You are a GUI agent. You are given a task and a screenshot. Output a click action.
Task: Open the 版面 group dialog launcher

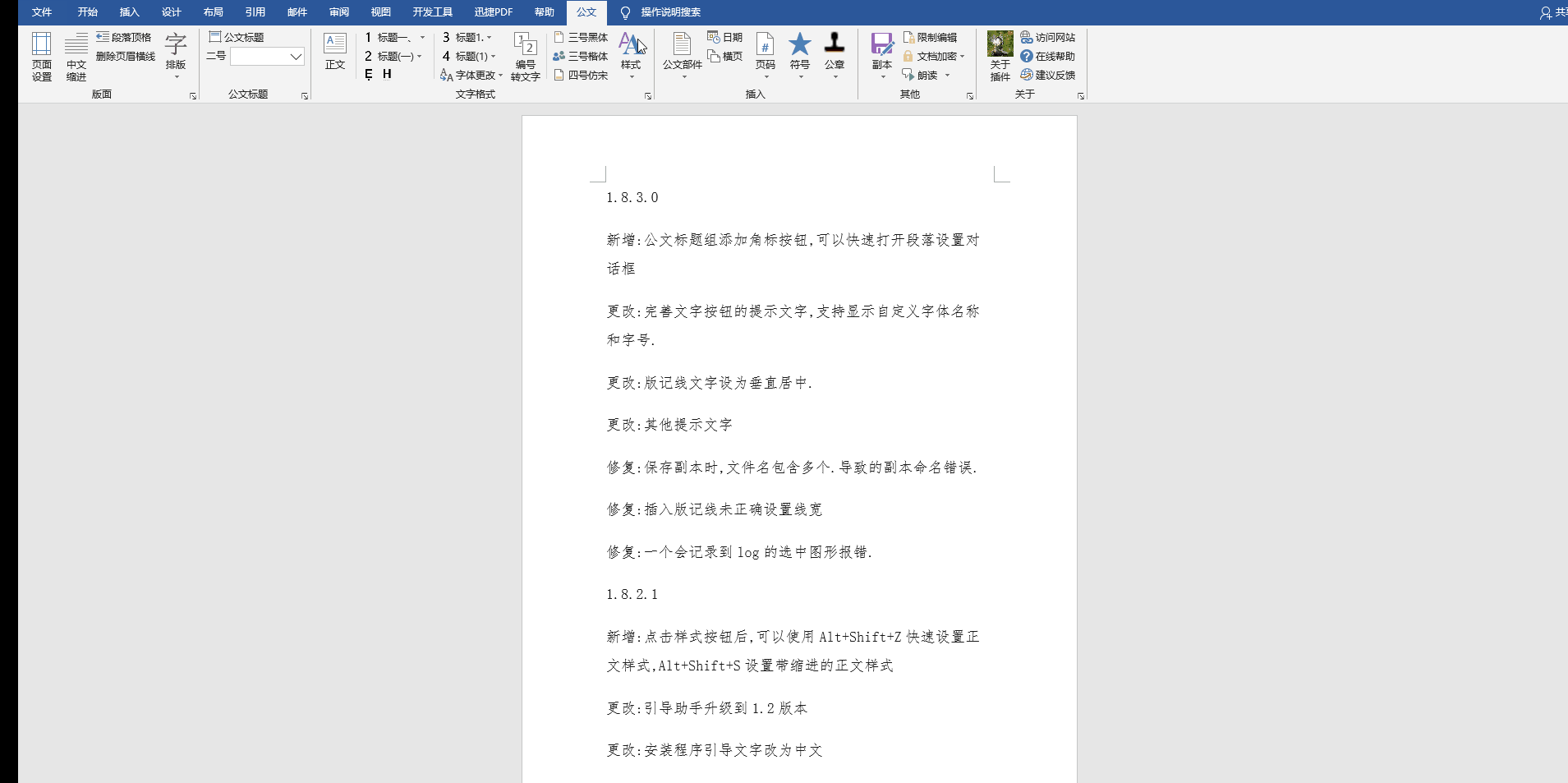(193, 96)
